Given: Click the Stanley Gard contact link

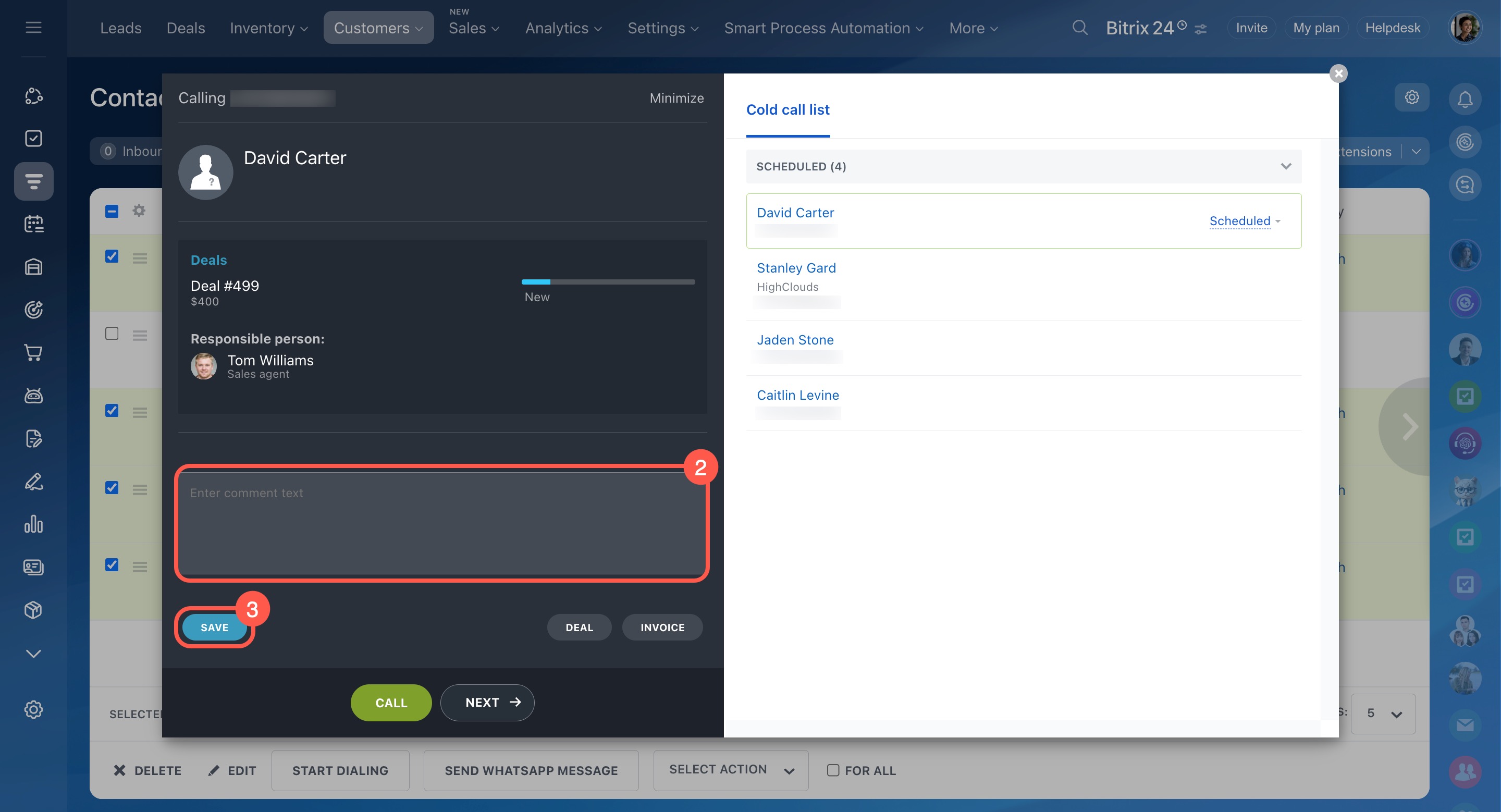Looking at the screenshot, I should point(795,268).
